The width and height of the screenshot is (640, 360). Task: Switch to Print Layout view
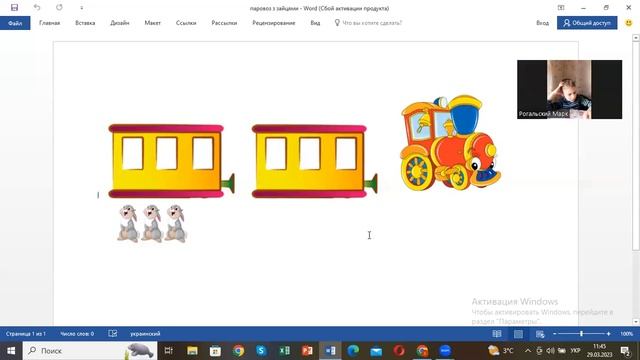[518, 334]
